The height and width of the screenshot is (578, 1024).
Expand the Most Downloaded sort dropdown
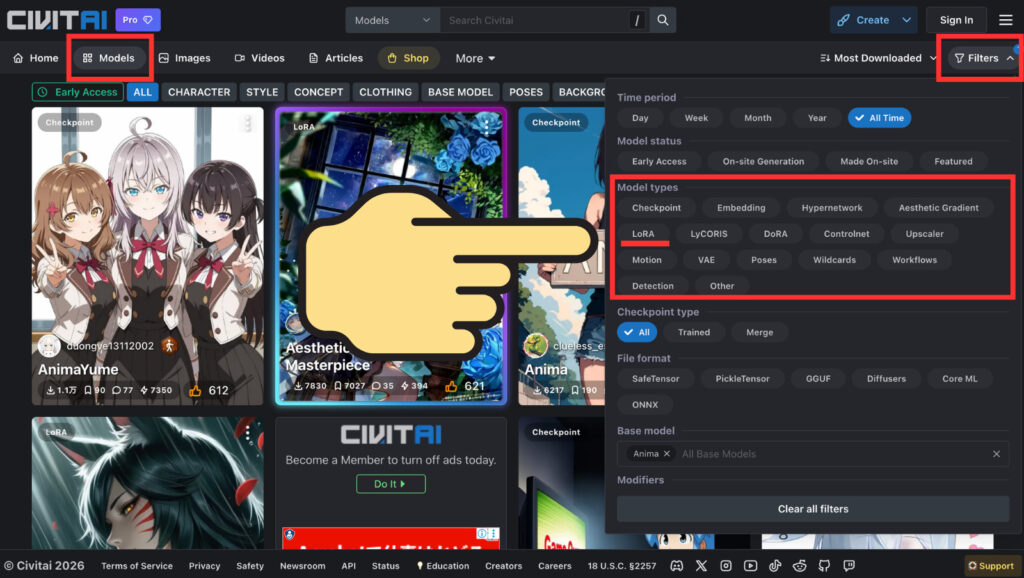tap(870, 58)
